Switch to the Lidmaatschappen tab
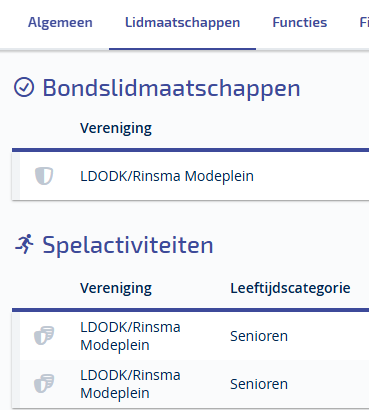The height and width of the screenshot is (410, 369). coord(182,22)
